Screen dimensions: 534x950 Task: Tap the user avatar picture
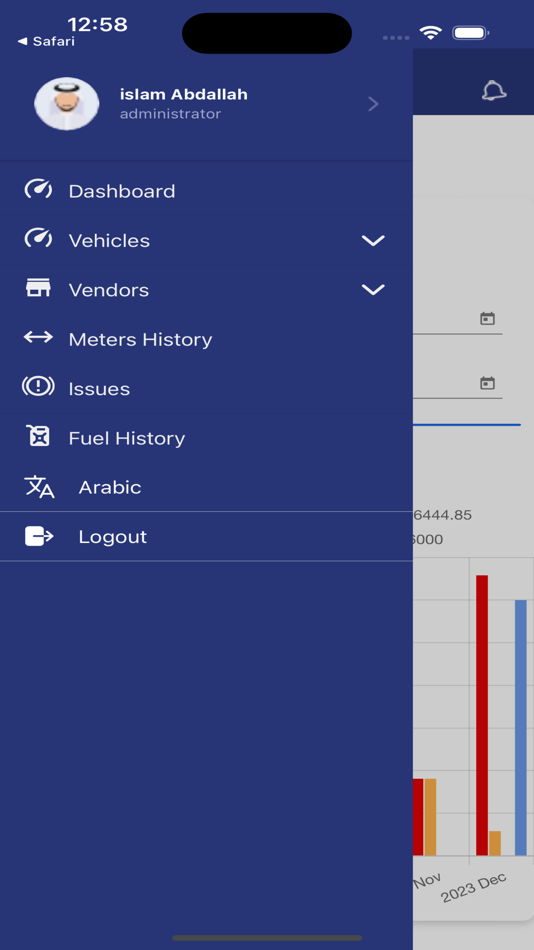pos(67,104)
